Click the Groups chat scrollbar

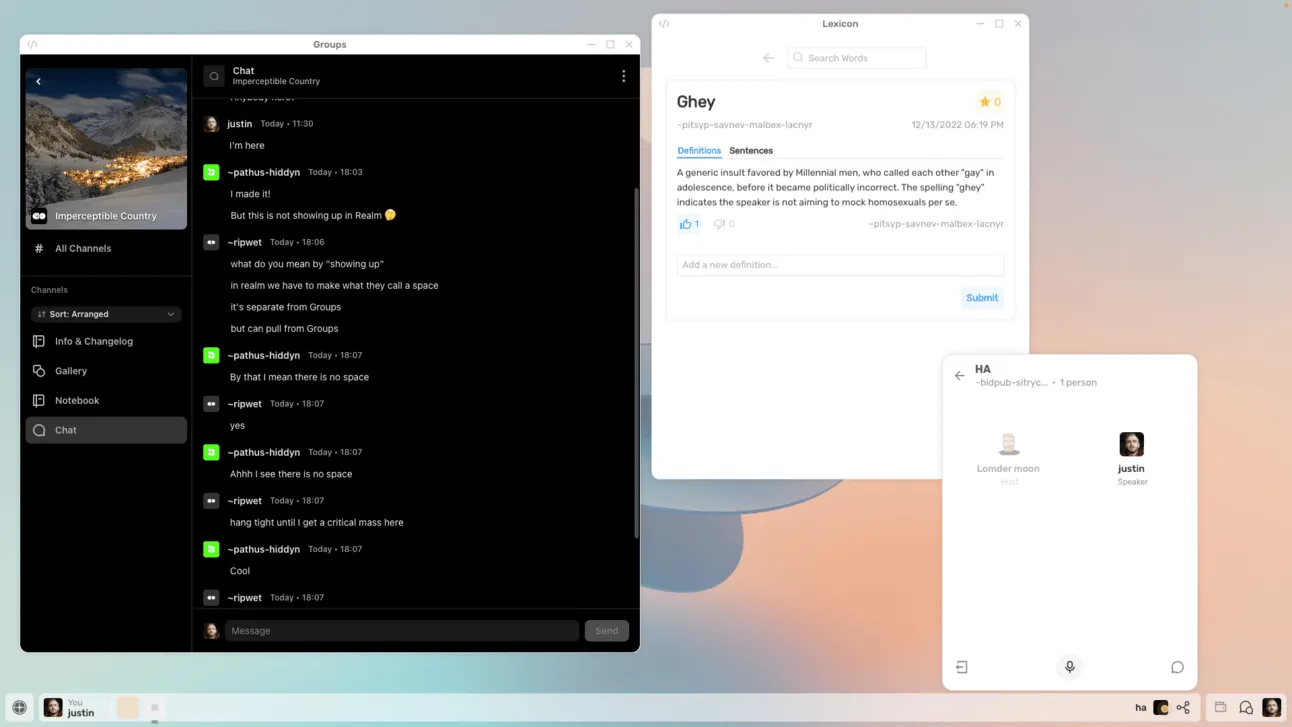tap(636, 362)
